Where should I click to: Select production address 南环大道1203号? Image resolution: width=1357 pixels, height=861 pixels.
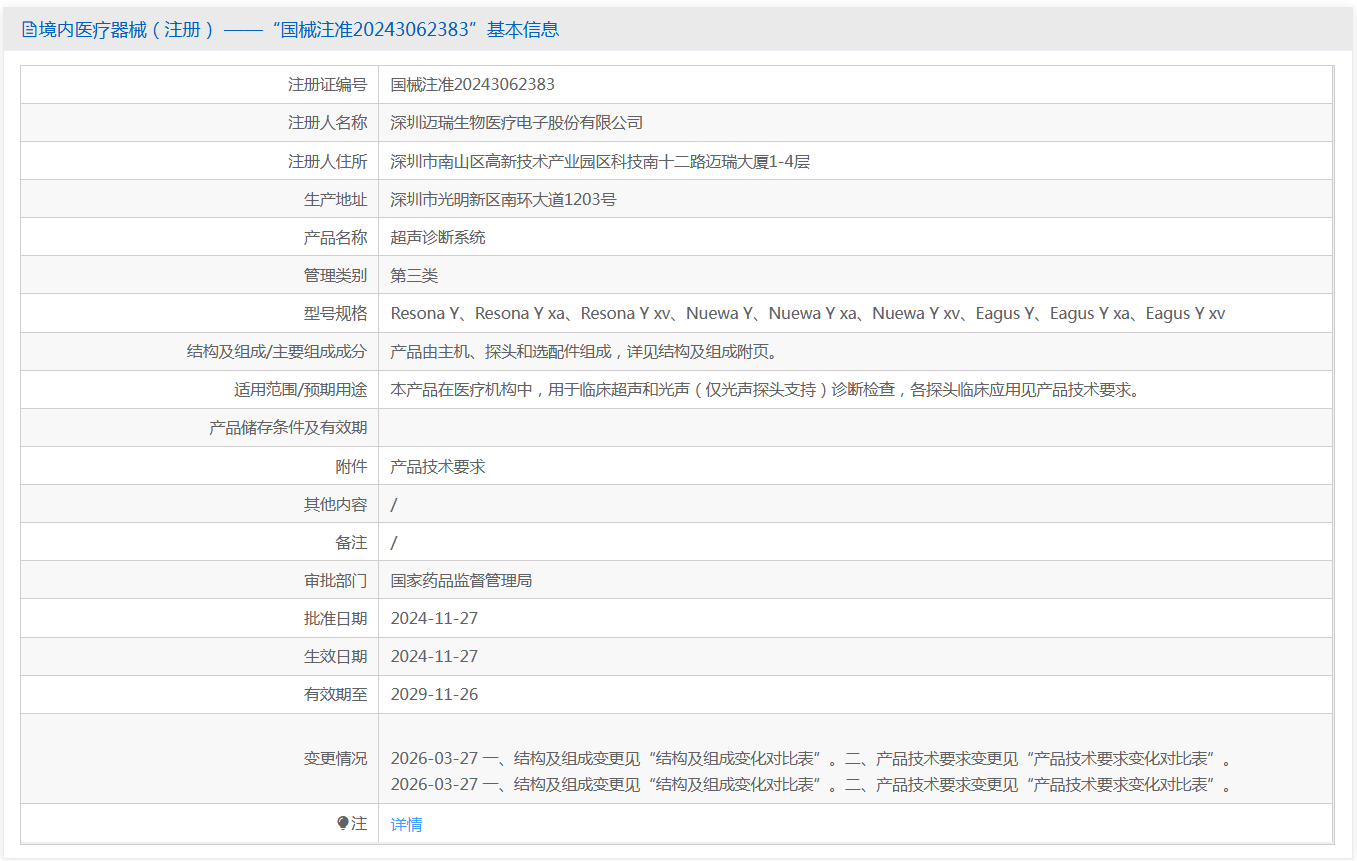pyautogui.click(x=503, y=199)
